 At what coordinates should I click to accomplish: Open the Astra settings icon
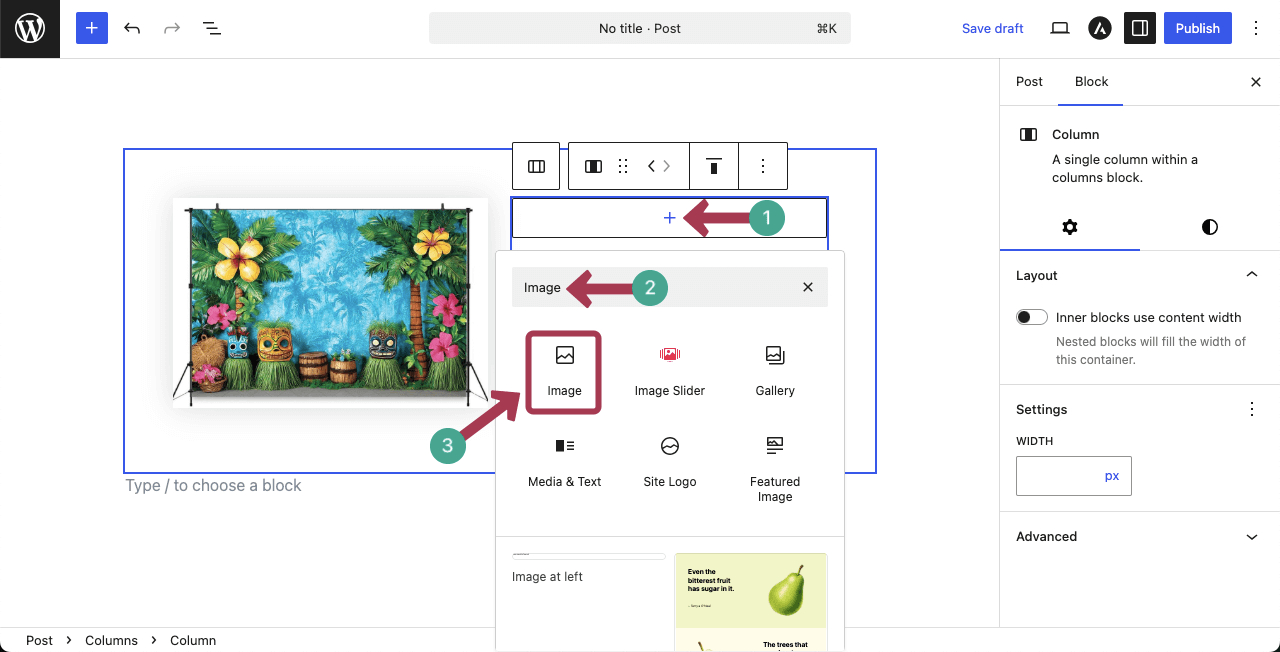click(x=1100, y=28)
